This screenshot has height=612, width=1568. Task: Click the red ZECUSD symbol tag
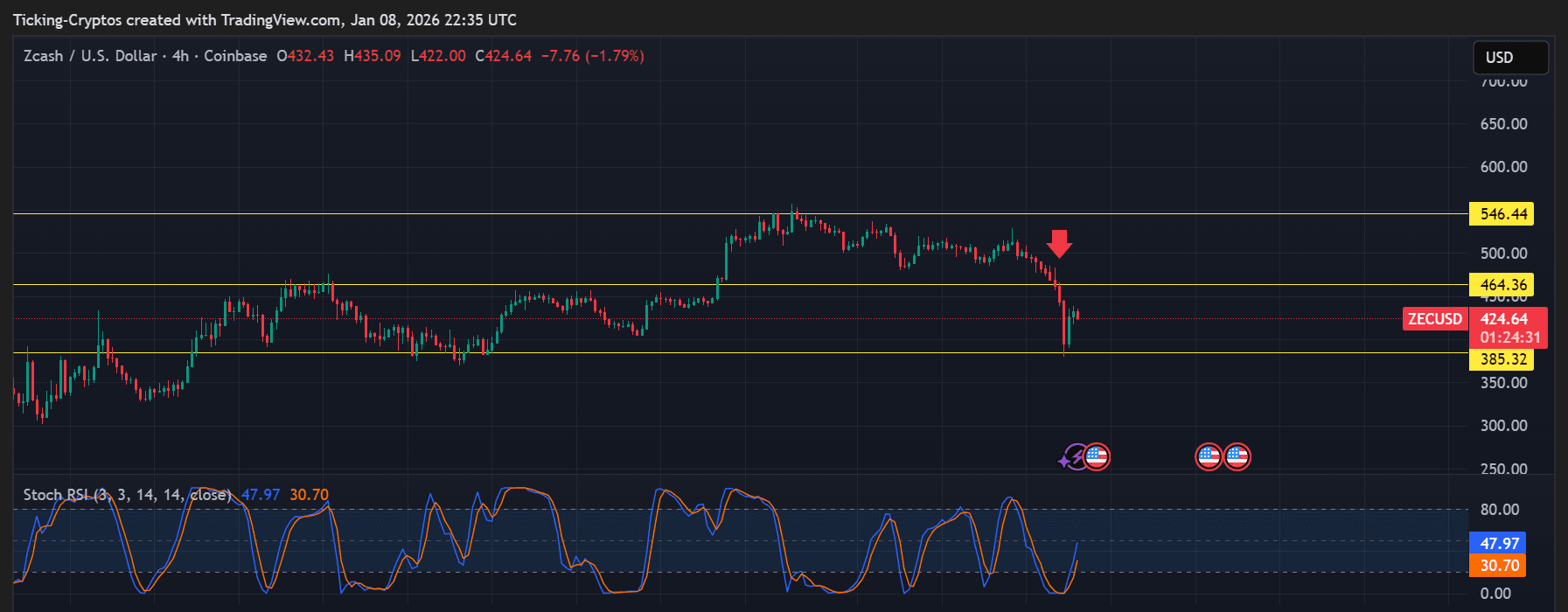pyautogui.click(x=1435, y=319)
